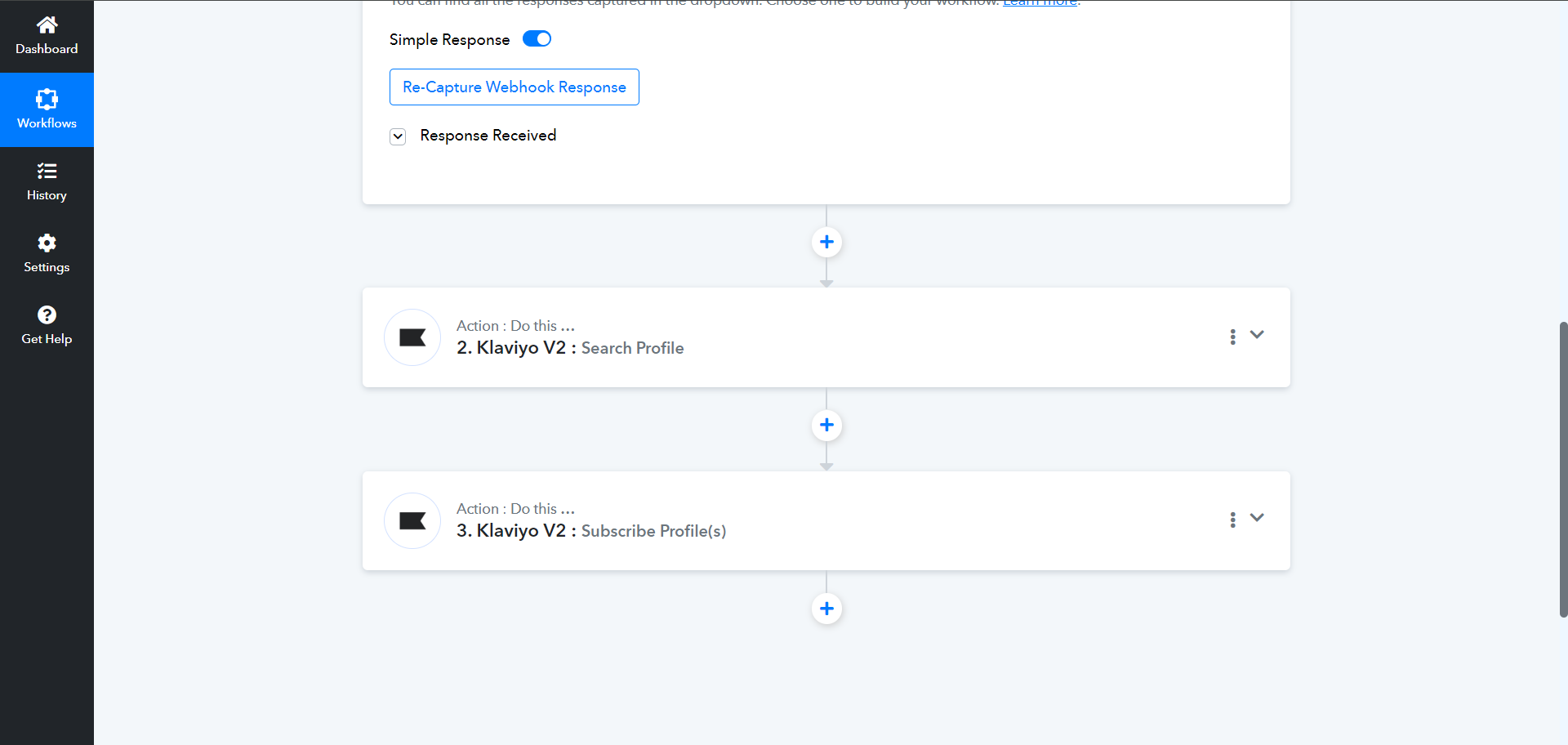Open the three-dot menu for Subscribe Profile(s) step
1568x745 pixels.
point(1232,520)
